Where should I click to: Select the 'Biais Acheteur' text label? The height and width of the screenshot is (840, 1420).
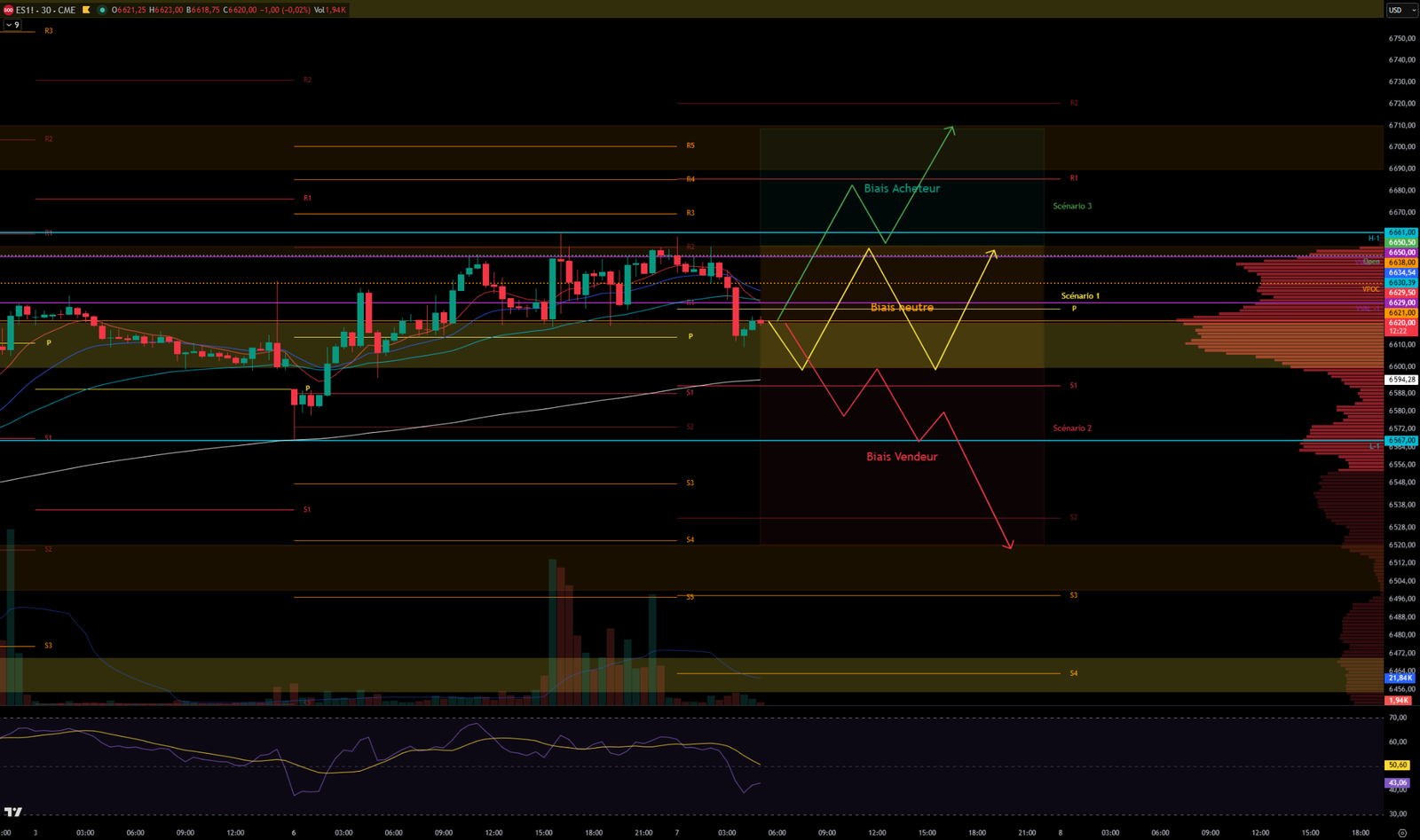point(902,188)
